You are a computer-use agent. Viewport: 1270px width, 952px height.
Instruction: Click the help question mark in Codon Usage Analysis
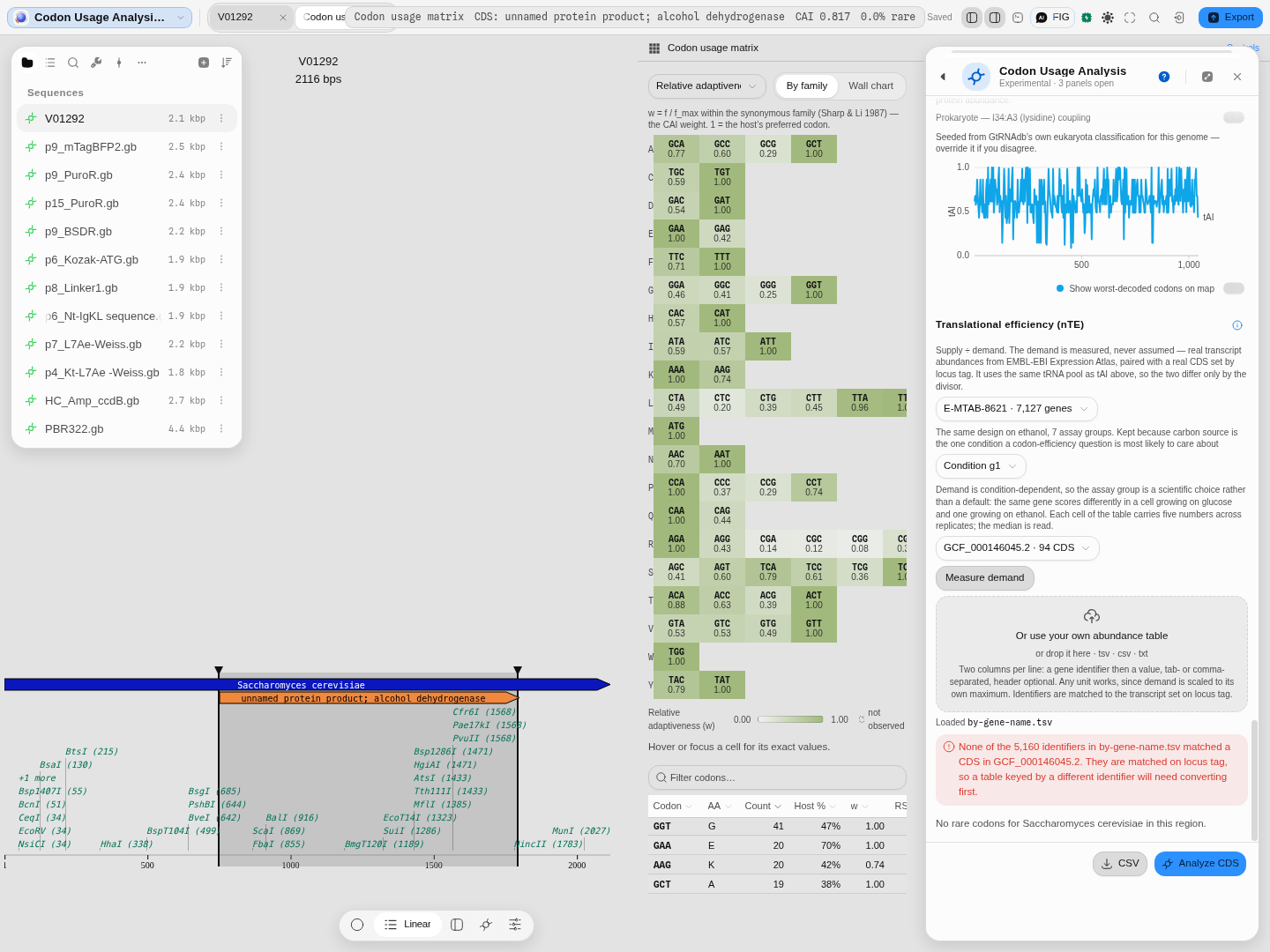pos(1164,77)
